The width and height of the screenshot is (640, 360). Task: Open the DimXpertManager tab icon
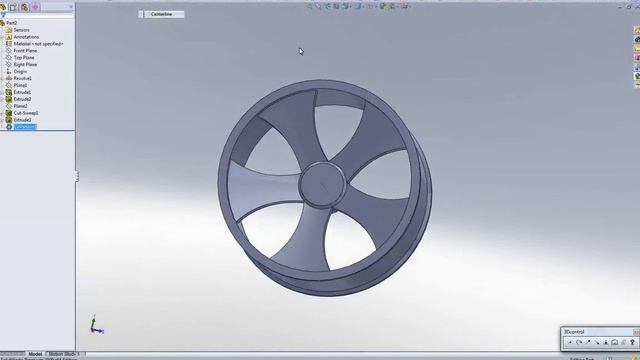click(35, 7)
